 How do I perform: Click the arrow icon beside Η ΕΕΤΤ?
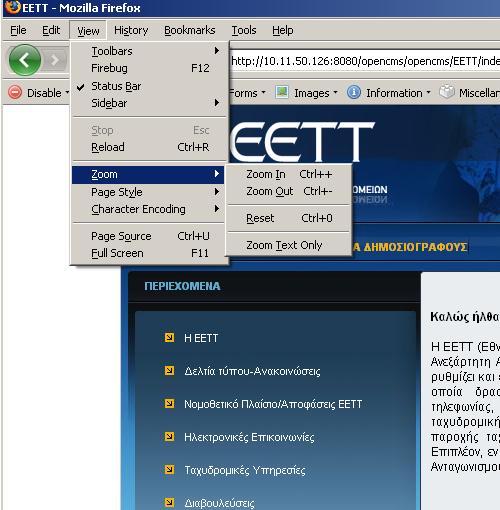tap(169, 338)
